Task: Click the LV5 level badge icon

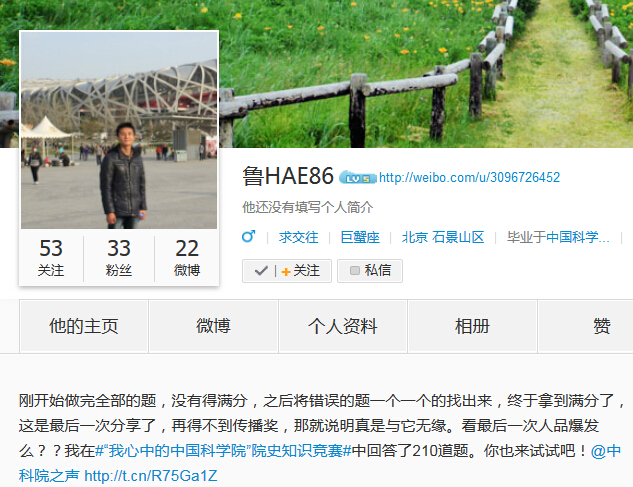Action: [x=357, y=178]
